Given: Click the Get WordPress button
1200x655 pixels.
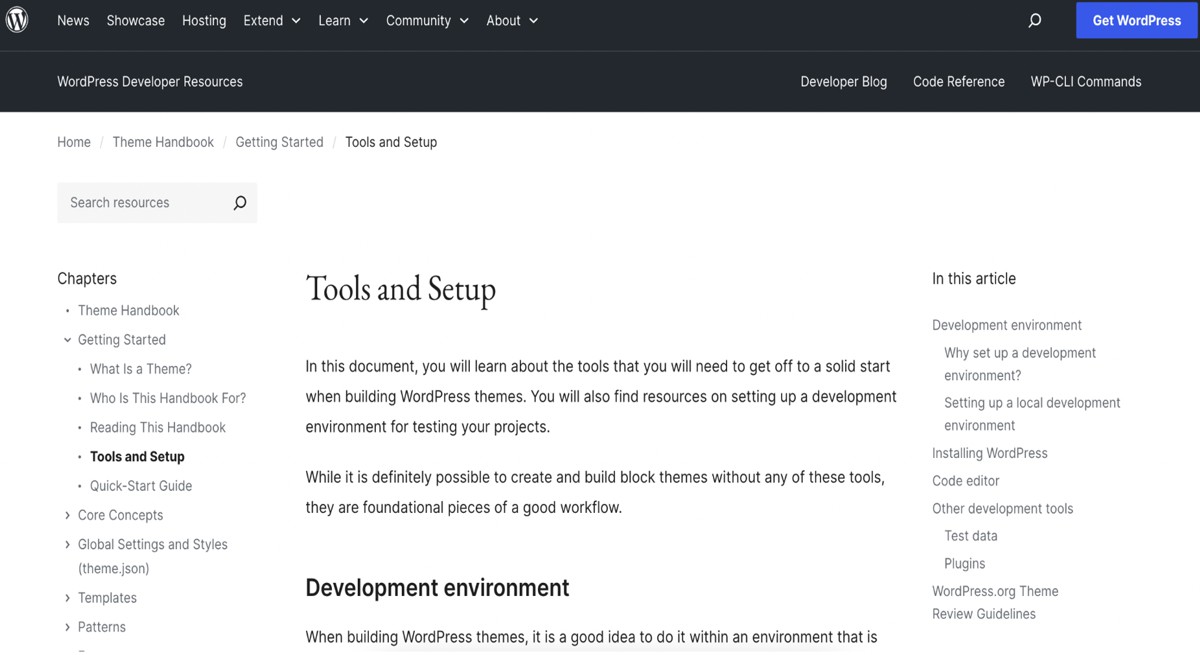Looking at the screenshot, I should (1137, 20).
